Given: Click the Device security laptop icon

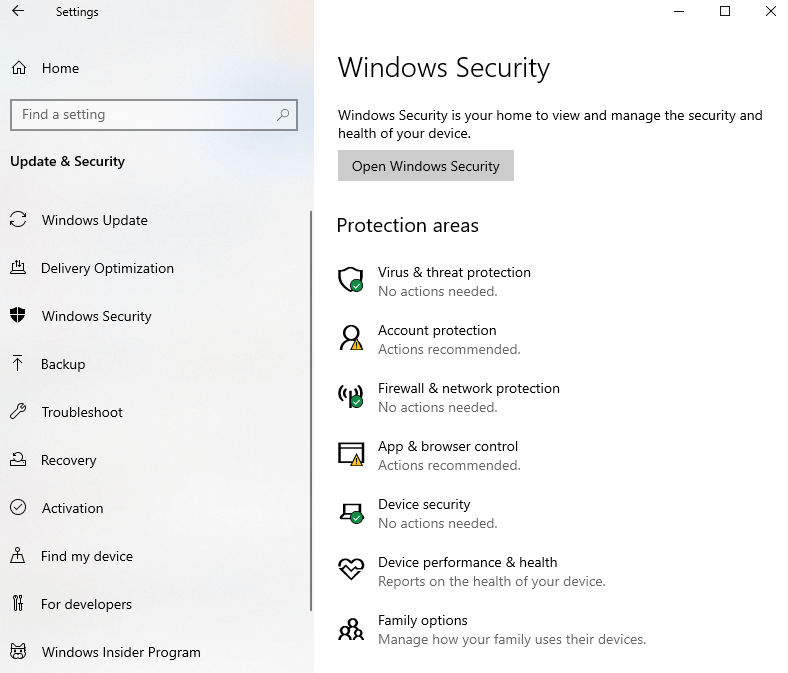Looking at the screenshot, I should [x=351, y=513].
